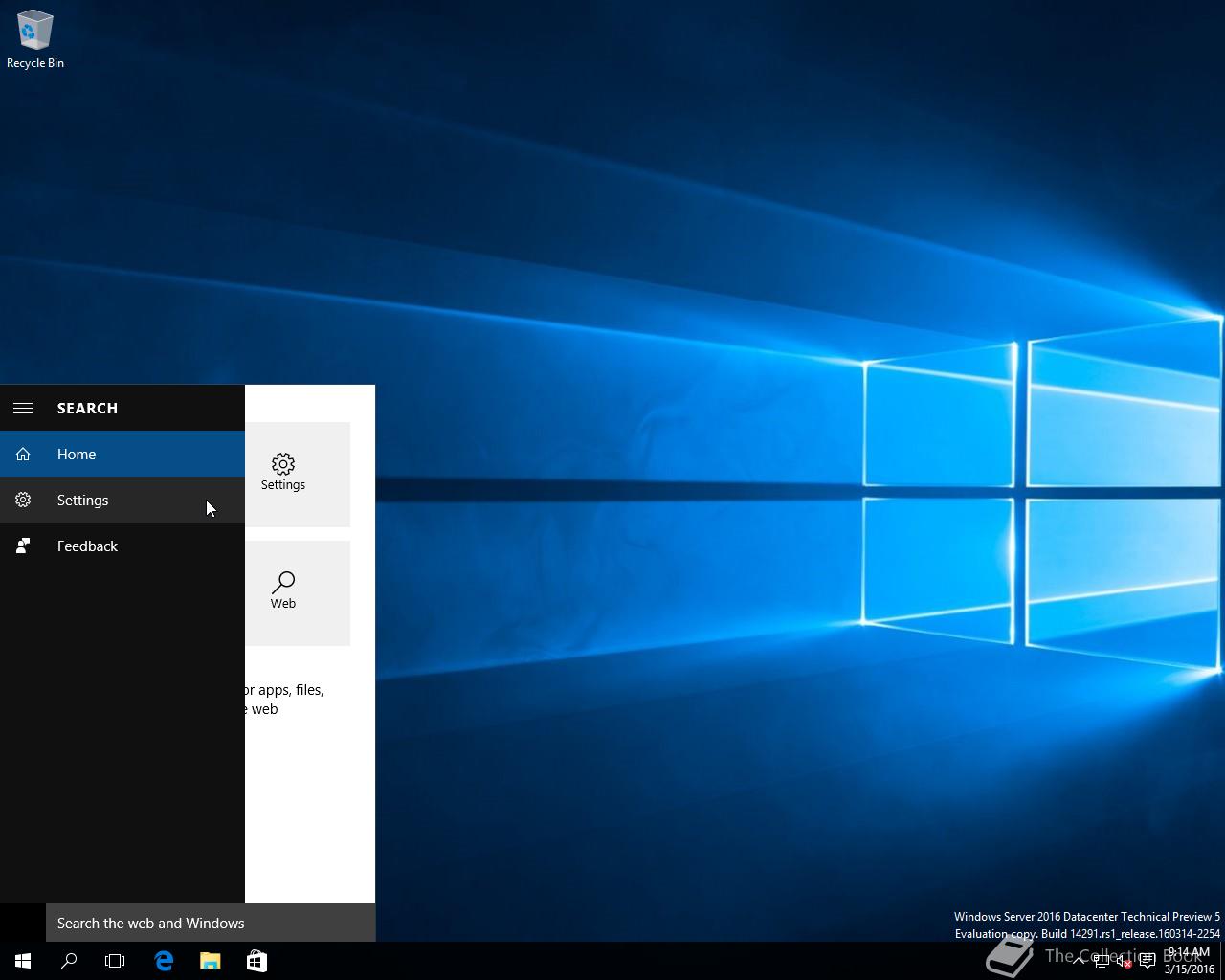
Task: Collapse the search pane via hamburger icon
Action: 23,408
